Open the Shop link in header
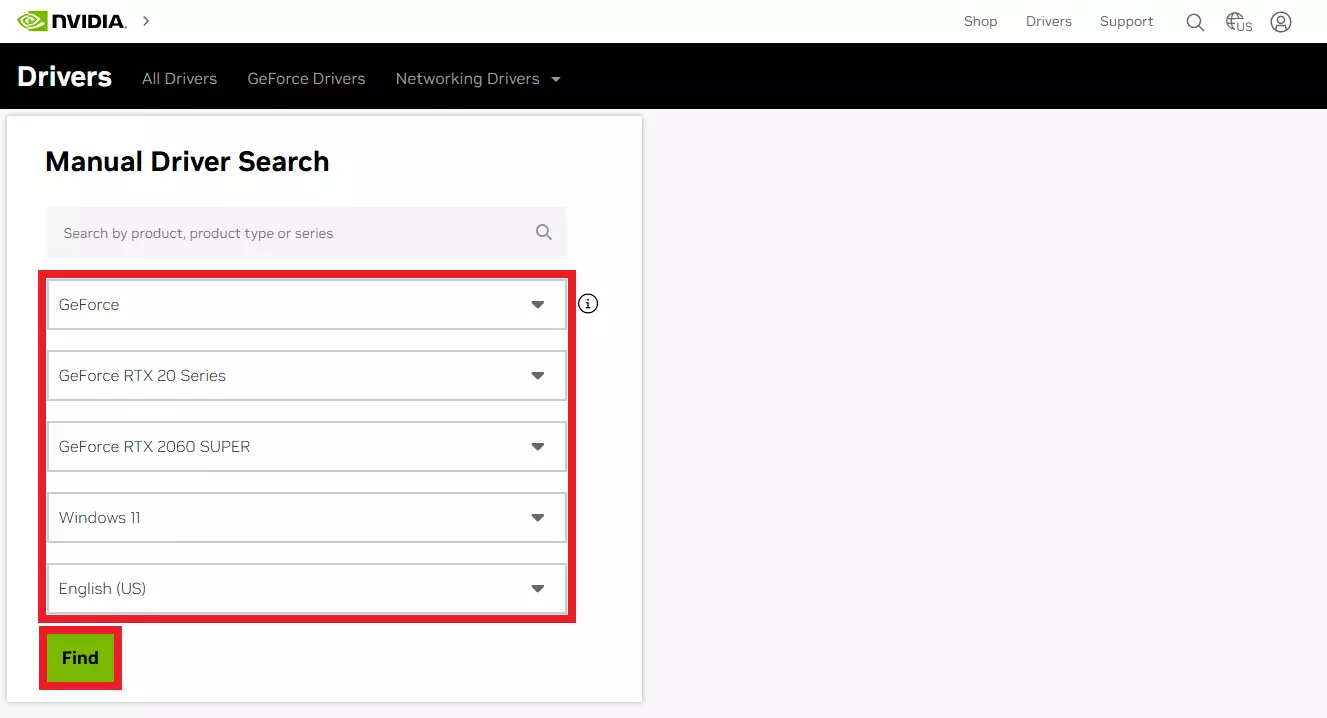 coord(980,22)
